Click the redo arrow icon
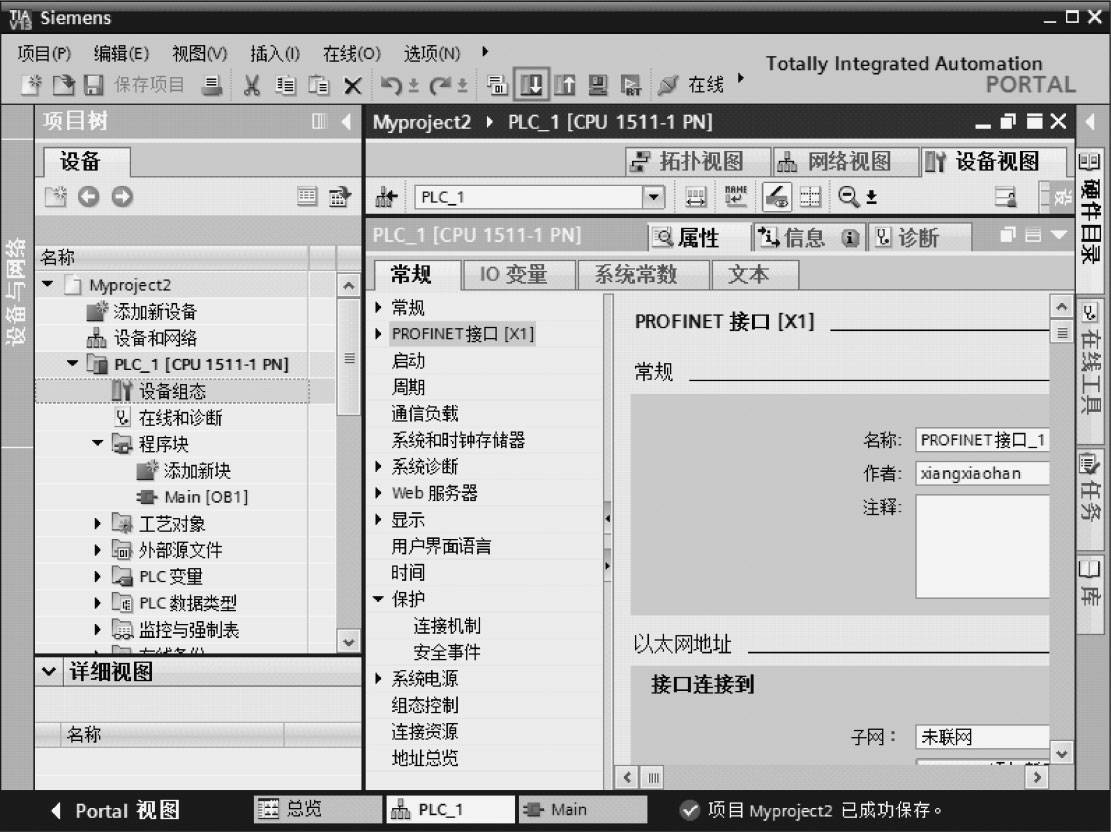This screenshot has height=832, width=1111. (x=439, y=85)
